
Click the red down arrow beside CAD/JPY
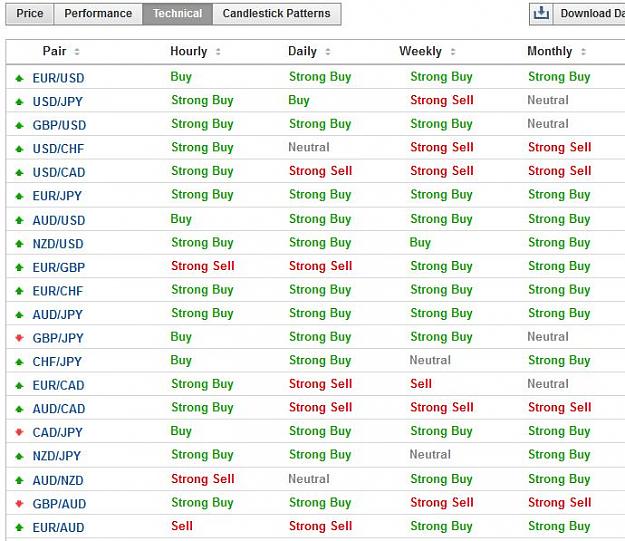tap(19, 432)
